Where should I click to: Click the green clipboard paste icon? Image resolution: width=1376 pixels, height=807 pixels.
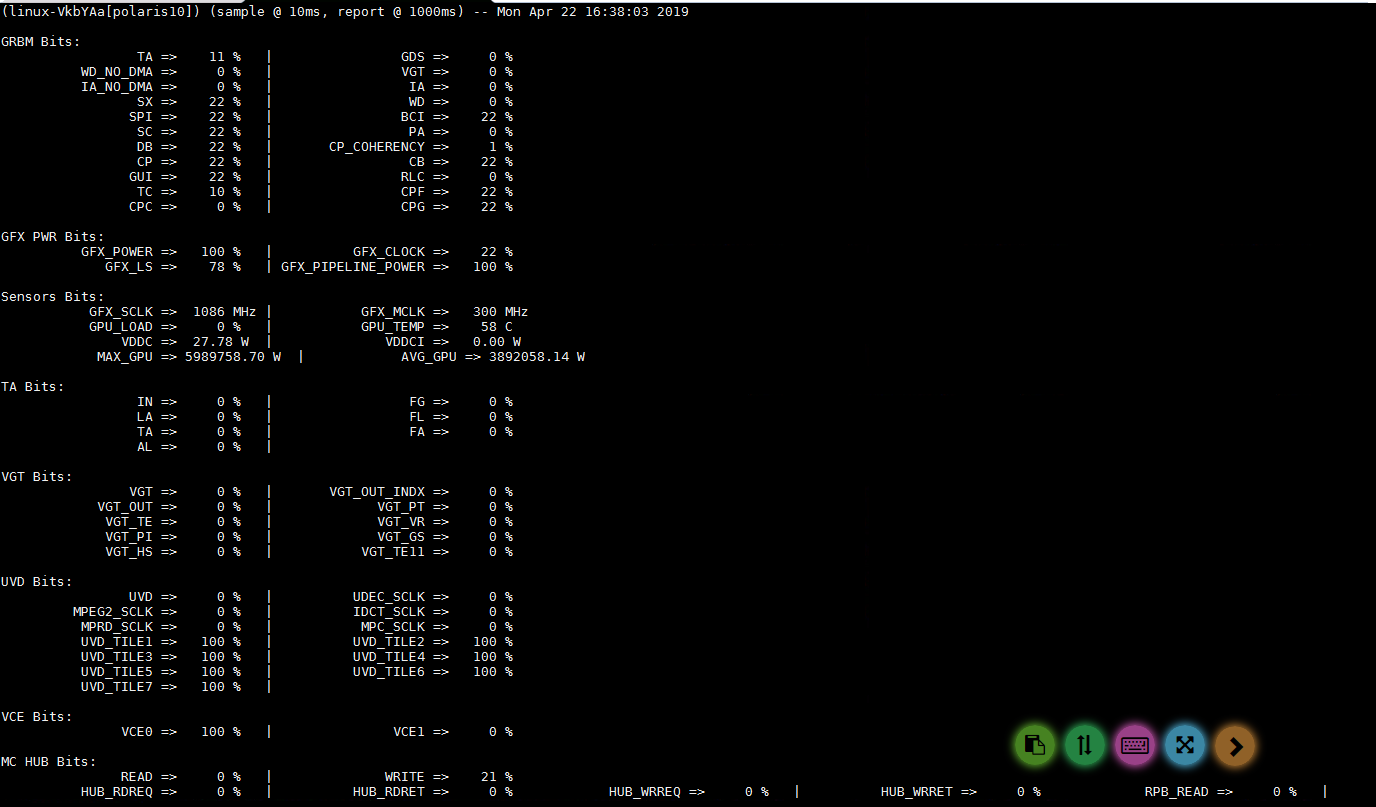point(1035,745)
